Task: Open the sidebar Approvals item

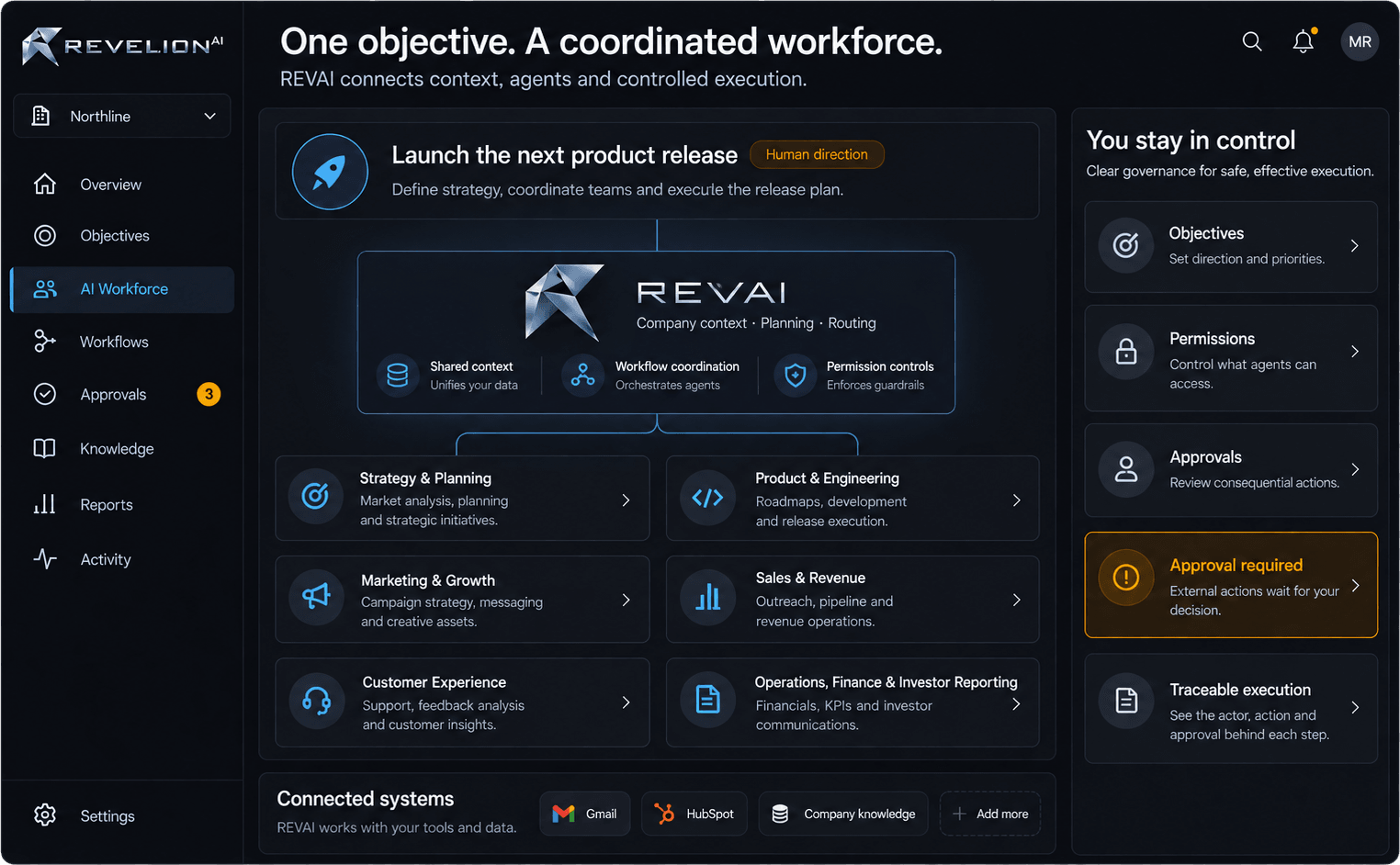Action: (122, 395)
